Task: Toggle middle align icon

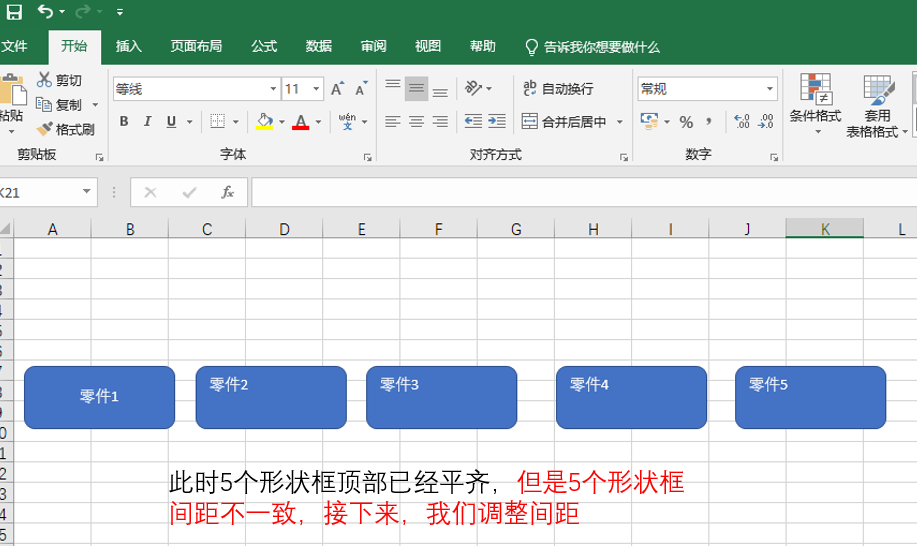Action: coord(416,88)
